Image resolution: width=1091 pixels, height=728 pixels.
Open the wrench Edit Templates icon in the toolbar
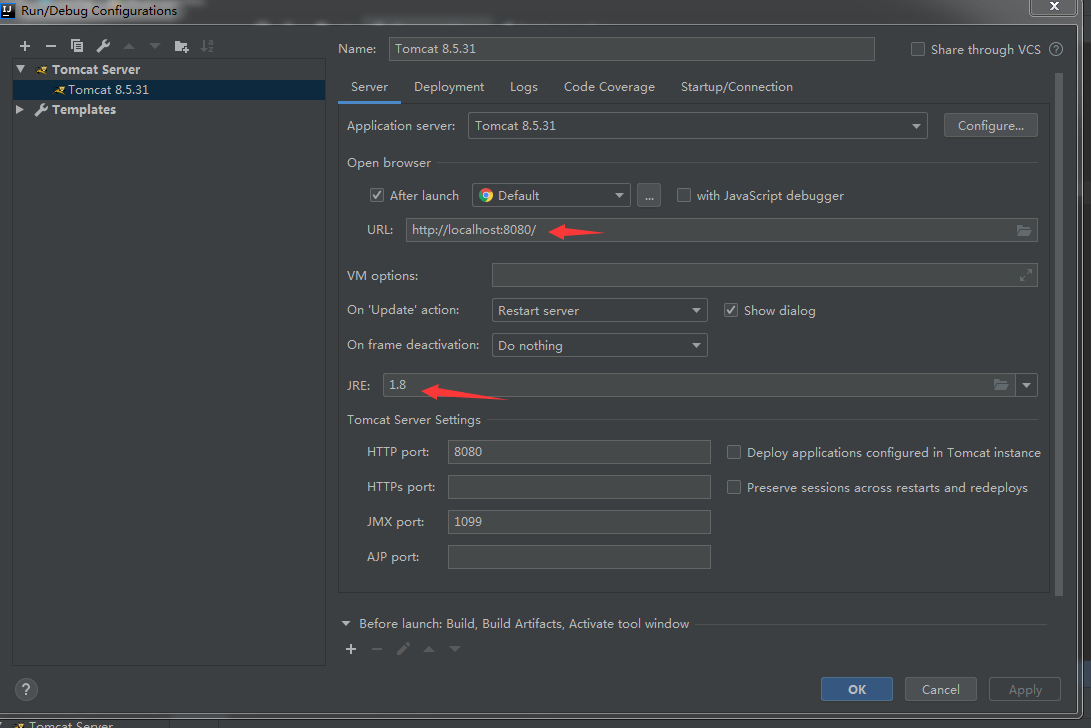point(103,46)
